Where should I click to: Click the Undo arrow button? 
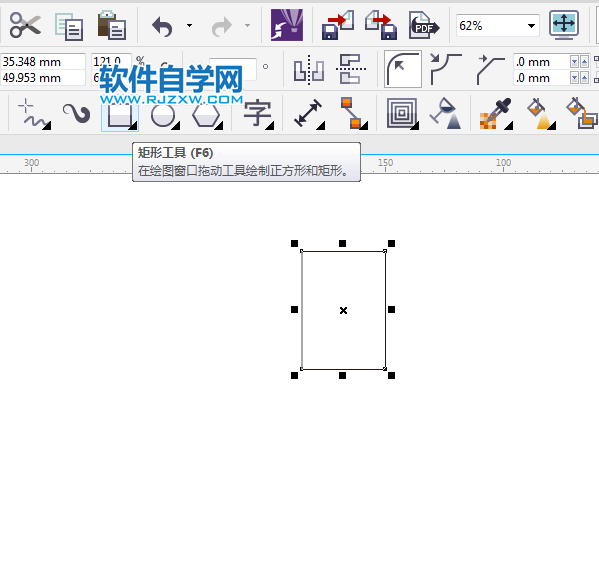pyautogui.click(x=162, y=26)
